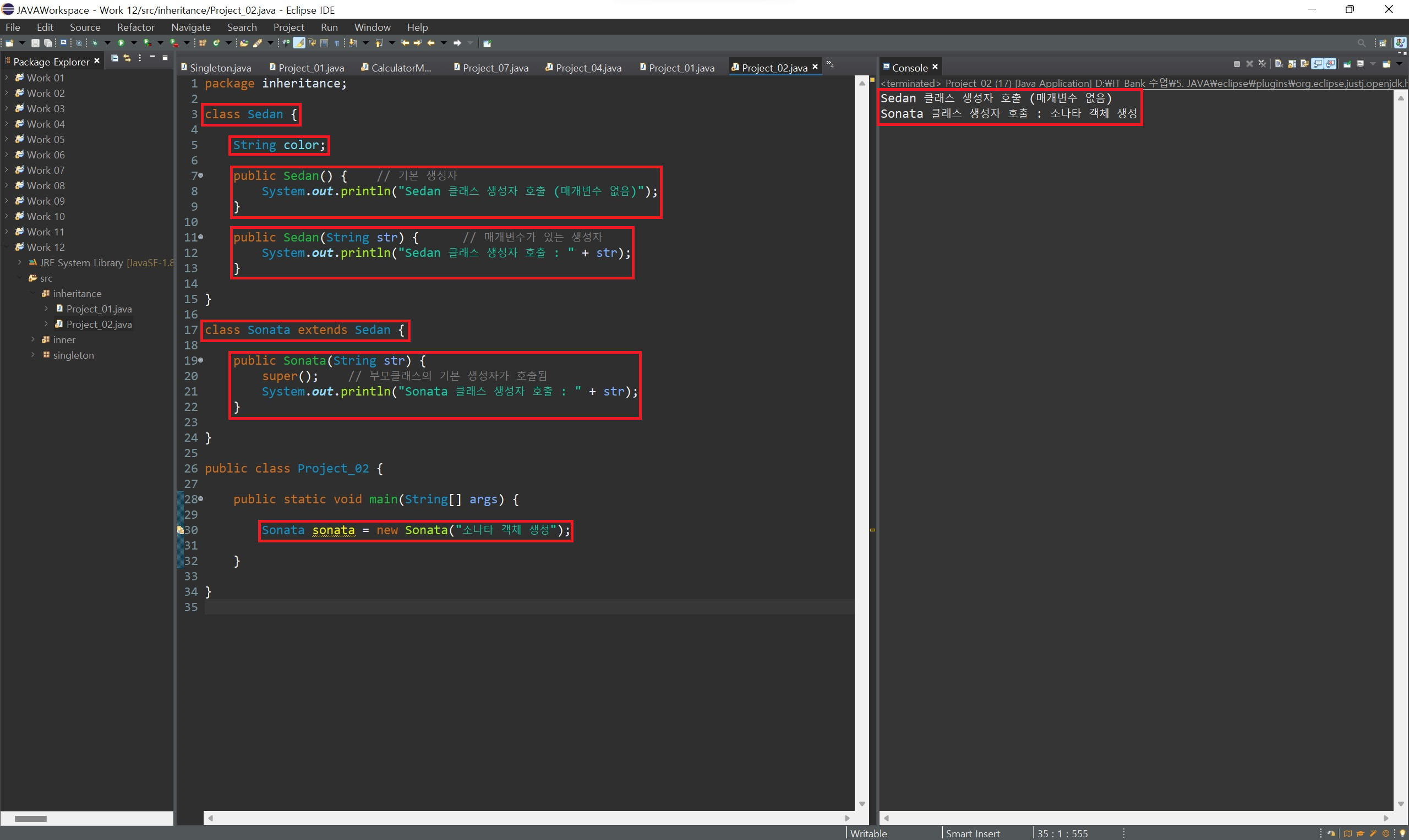Viewport: 1409px width, 840px height.
Task: Click the editor horizontal scrollbar track
Action: point(527,818)
